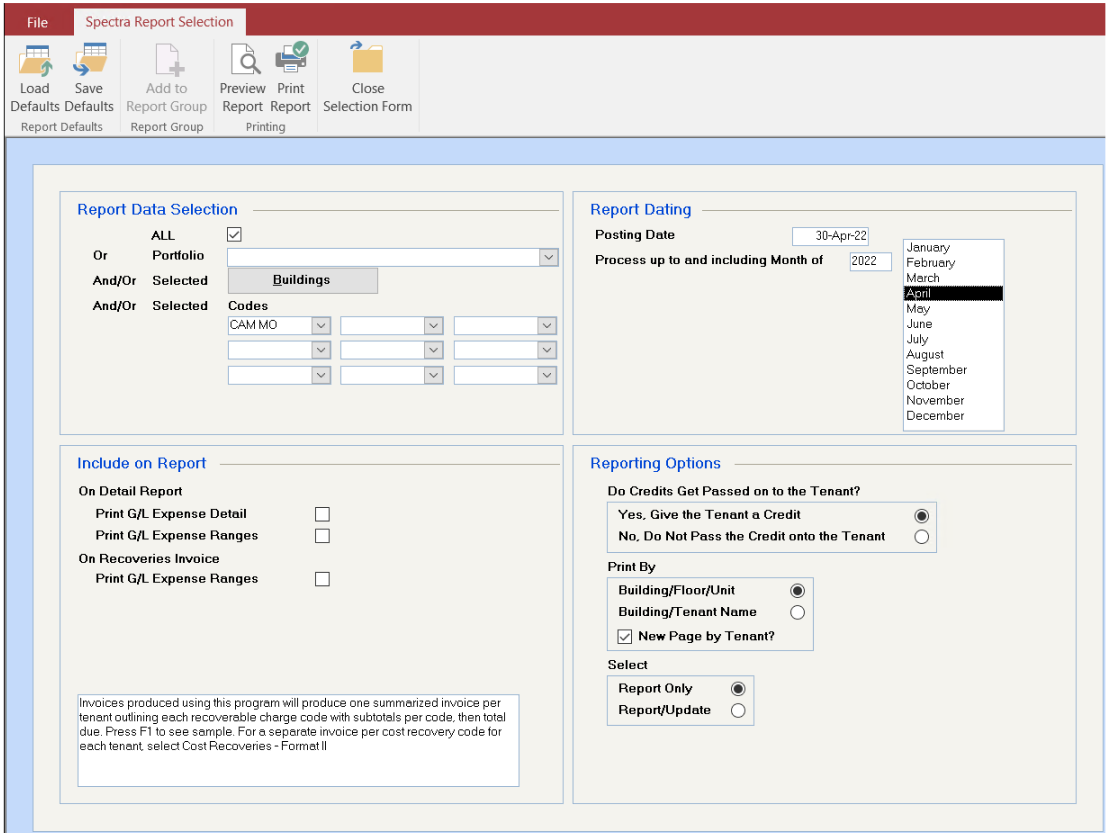Enable Detail Report Print G/L Expense Ranges
This screenshot has height=833, width=1106.
(x=322, y=536)
